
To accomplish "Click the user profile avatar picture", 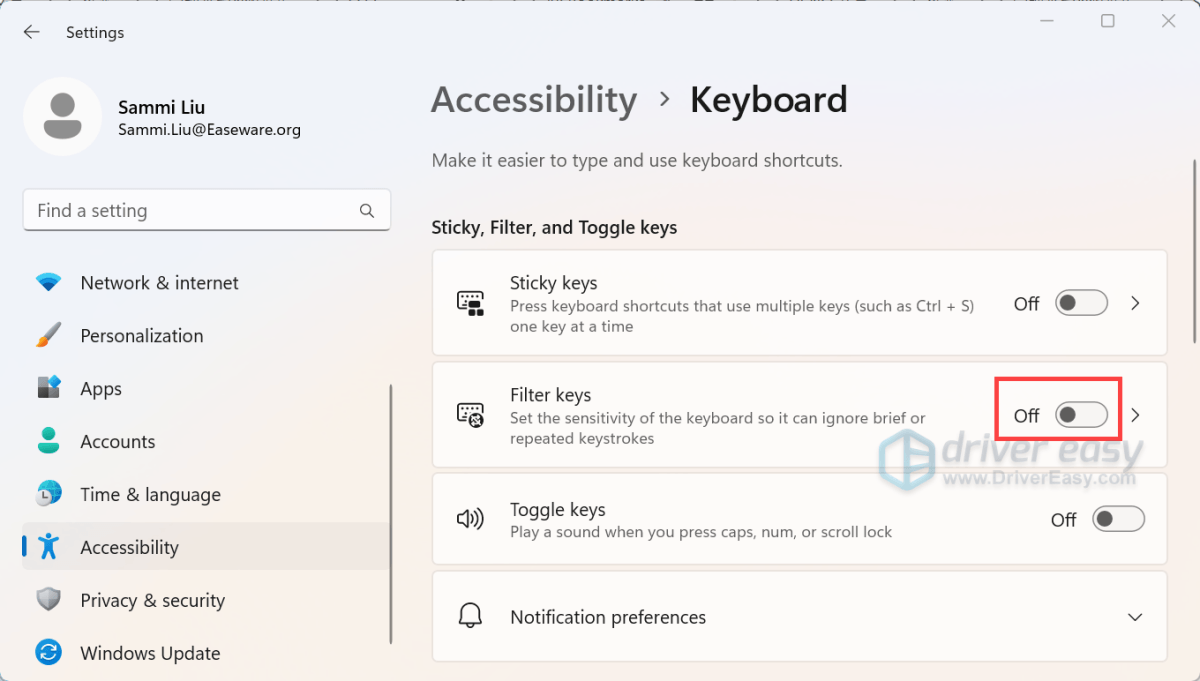I will click(x=63, y=117).
